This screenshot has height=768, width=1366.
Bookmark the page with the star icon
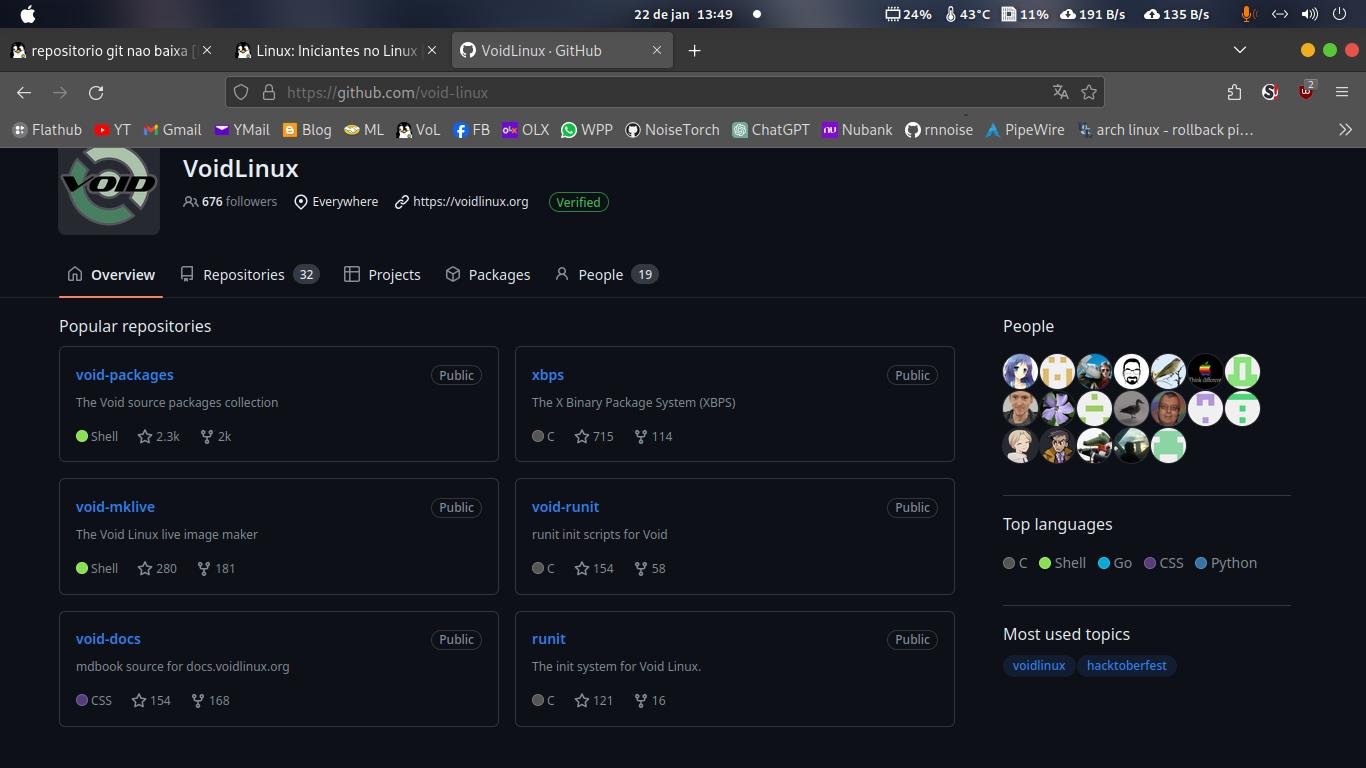coord(1089,92)
